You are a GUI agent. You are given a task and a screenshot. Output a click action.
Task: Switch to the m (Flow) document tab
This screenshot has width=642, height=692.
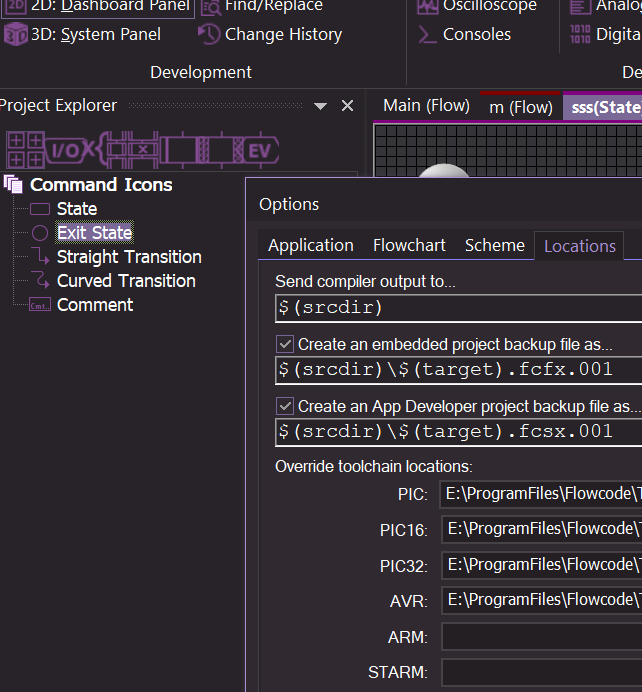(x=521, y=107)
